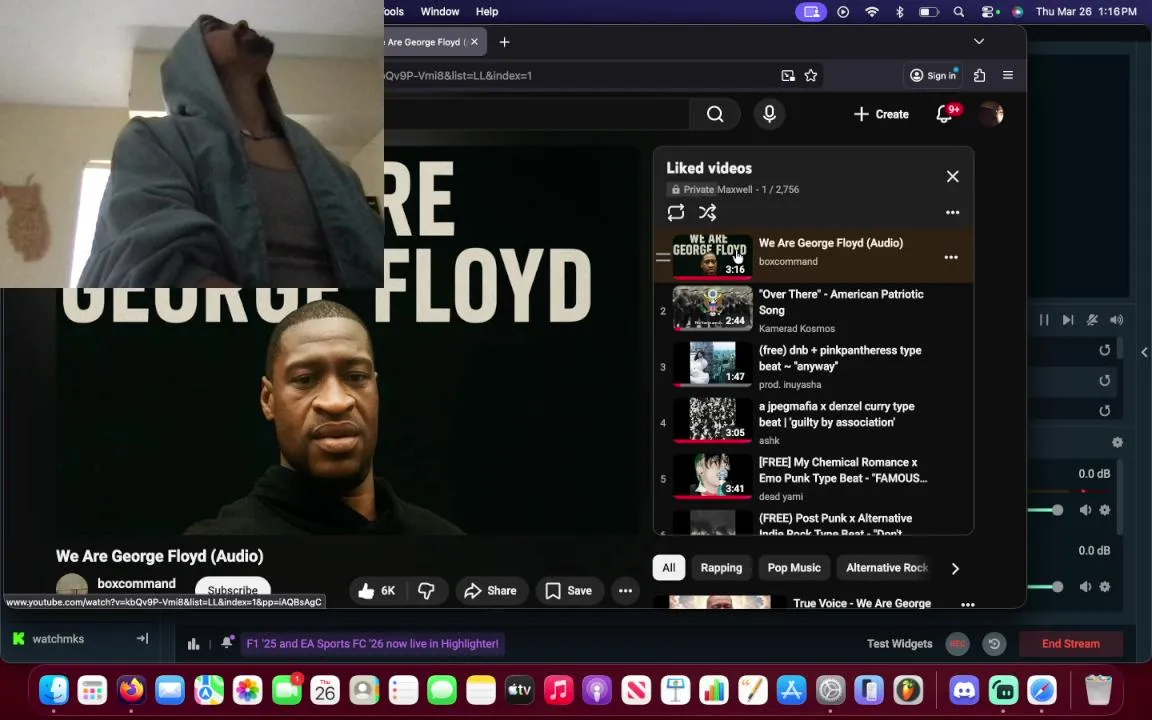Open Discord from the dock
The height and width of the screenshot is (720, 1152).
tap(964, 691)
